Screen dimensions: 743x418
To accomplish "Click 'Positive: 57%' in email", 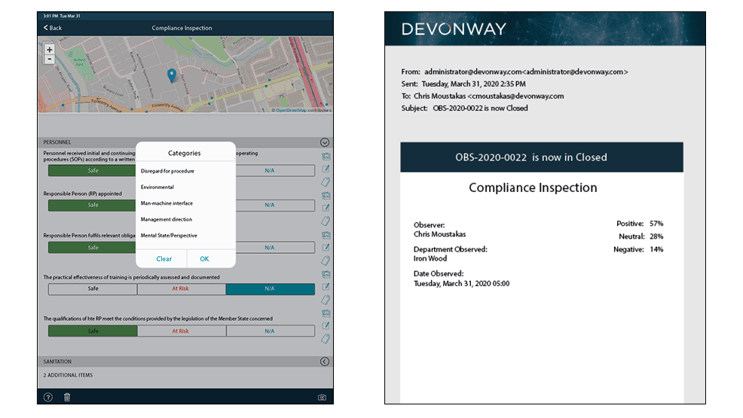I will 640,223.
